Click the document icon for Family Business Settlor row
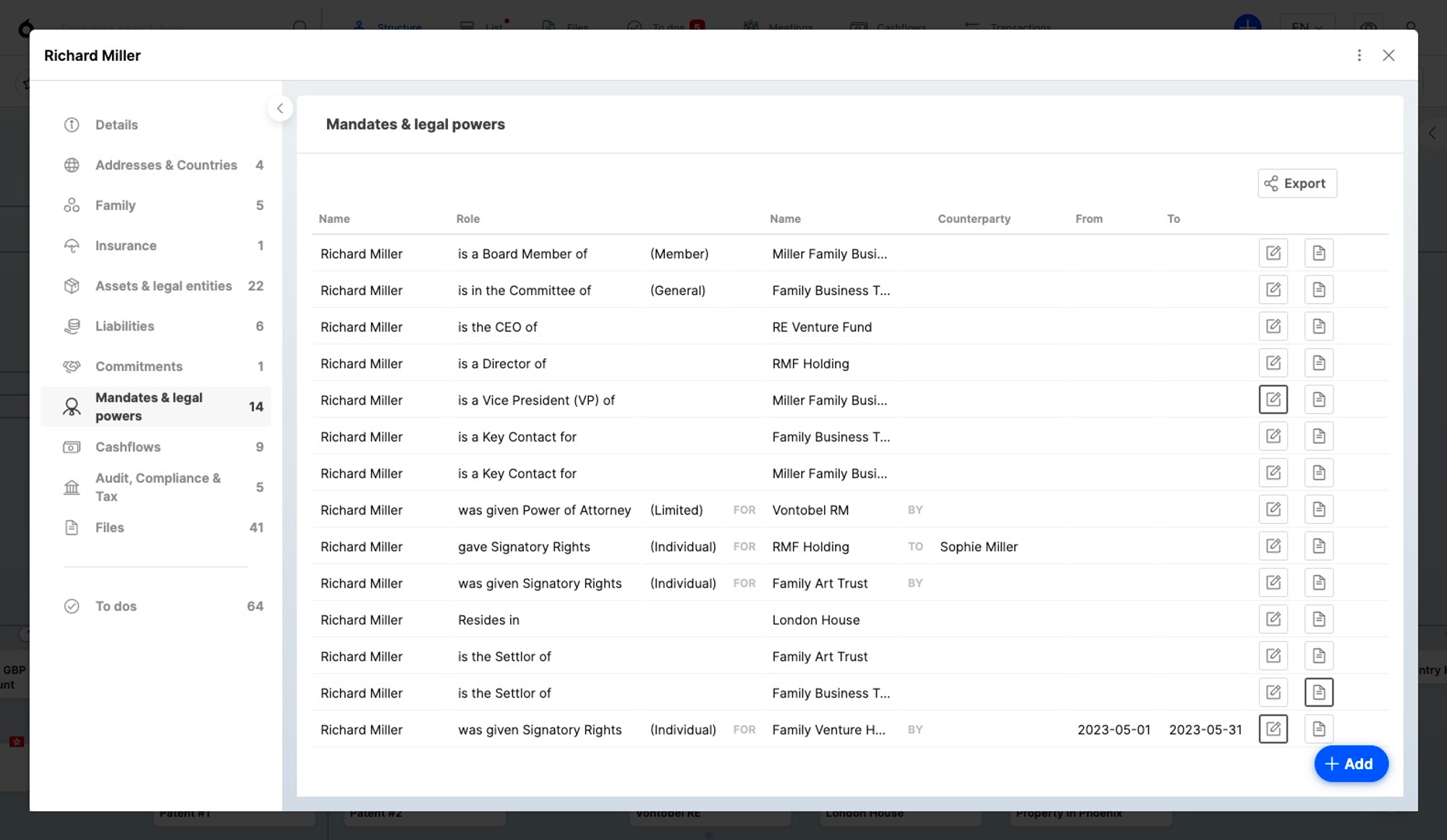Viewport: 1447px width, 840px height. [x=1319, y=692]
